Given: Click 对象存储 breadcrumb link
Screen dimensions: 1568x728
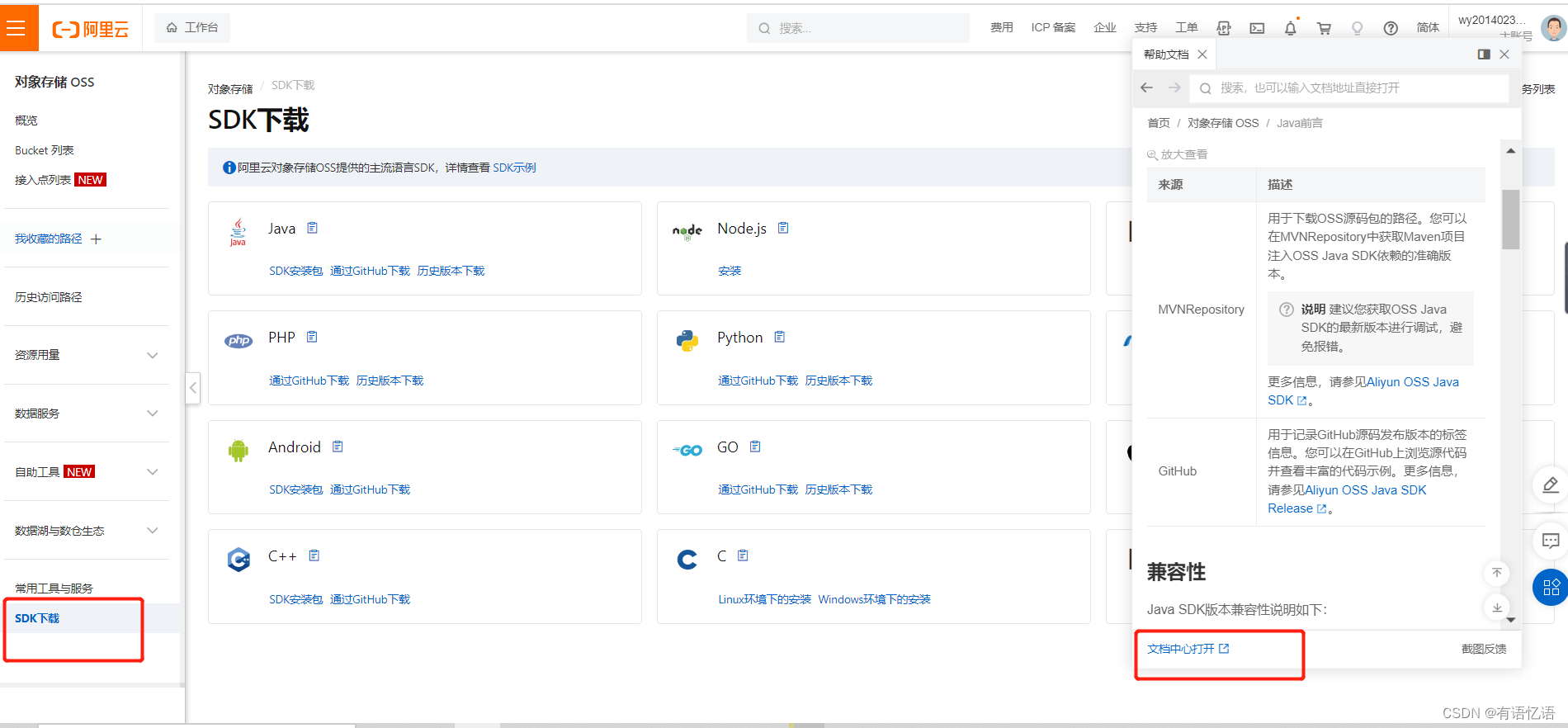Looking at the screenshot, I should tap(230, 88).
